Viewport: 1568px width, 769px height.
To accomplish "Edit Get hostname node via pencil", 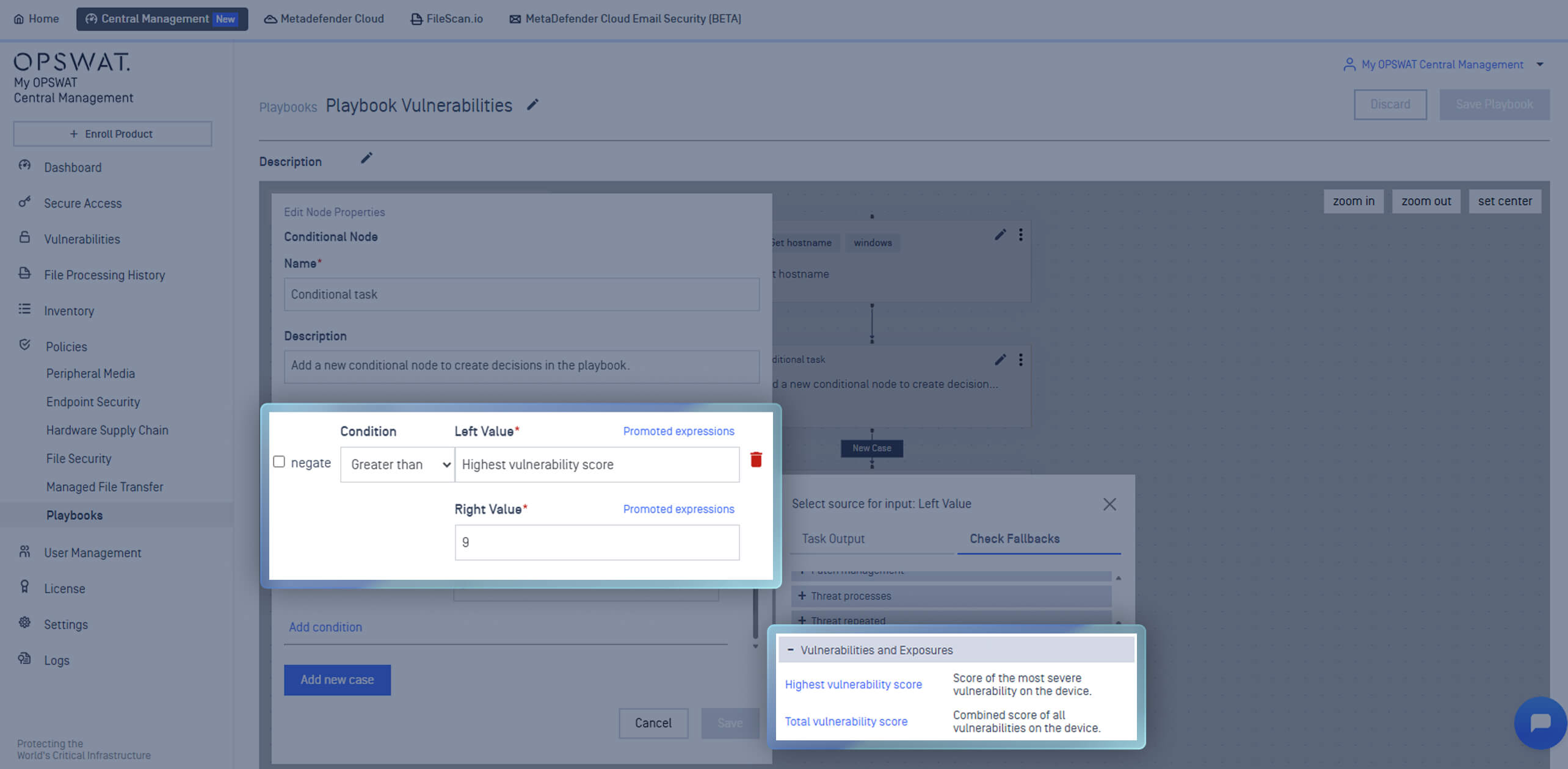I will click(1000, 235).
